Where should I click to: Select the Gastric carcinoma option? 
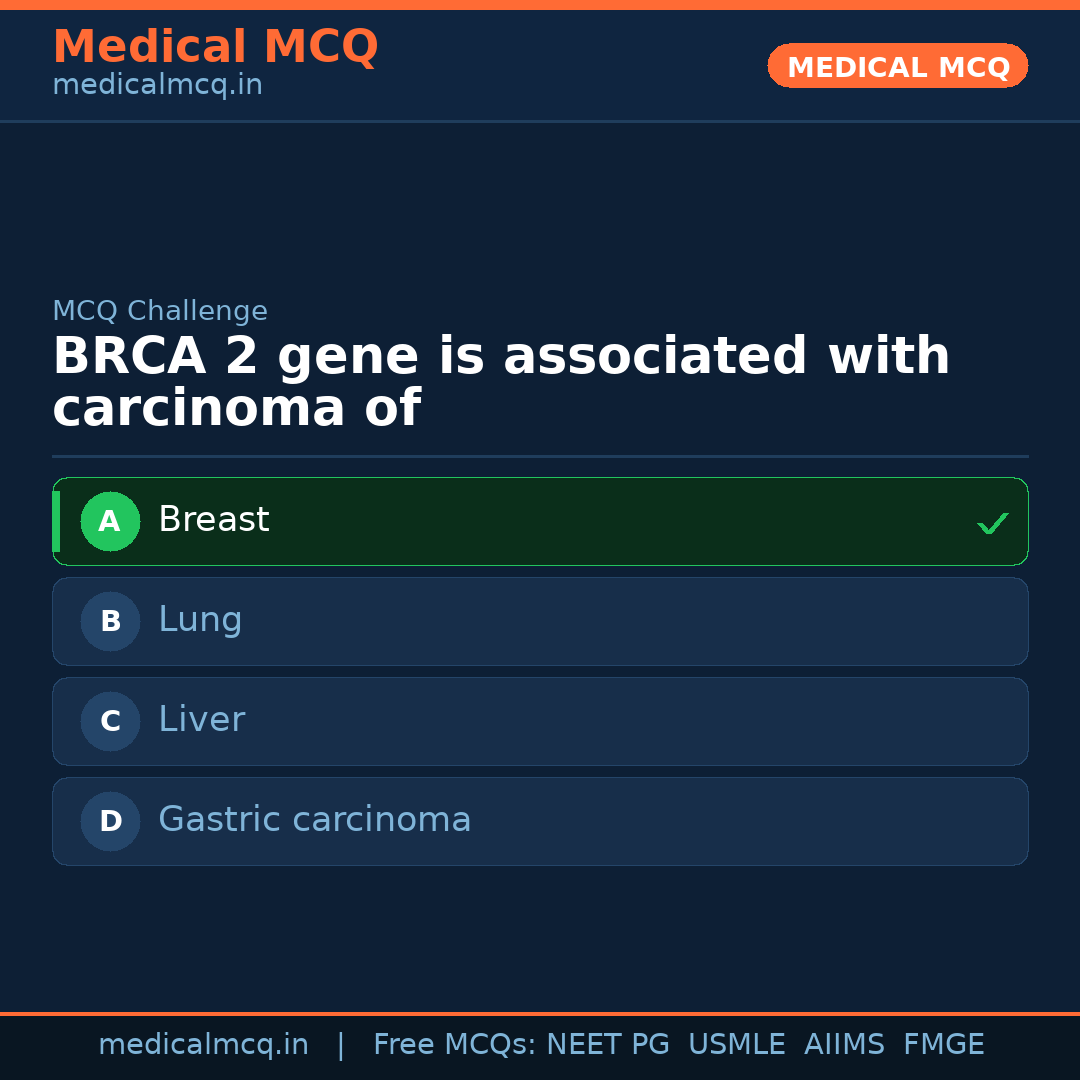540,821
